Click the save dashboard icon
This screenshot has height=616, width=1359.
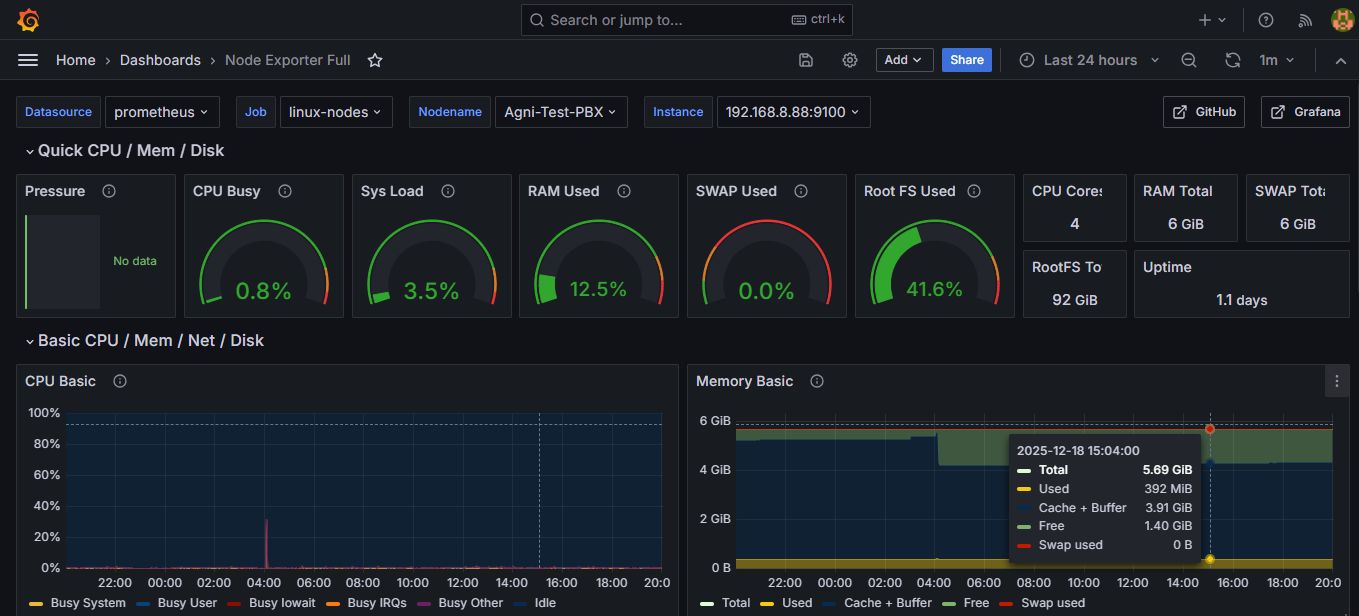[806, 60]
